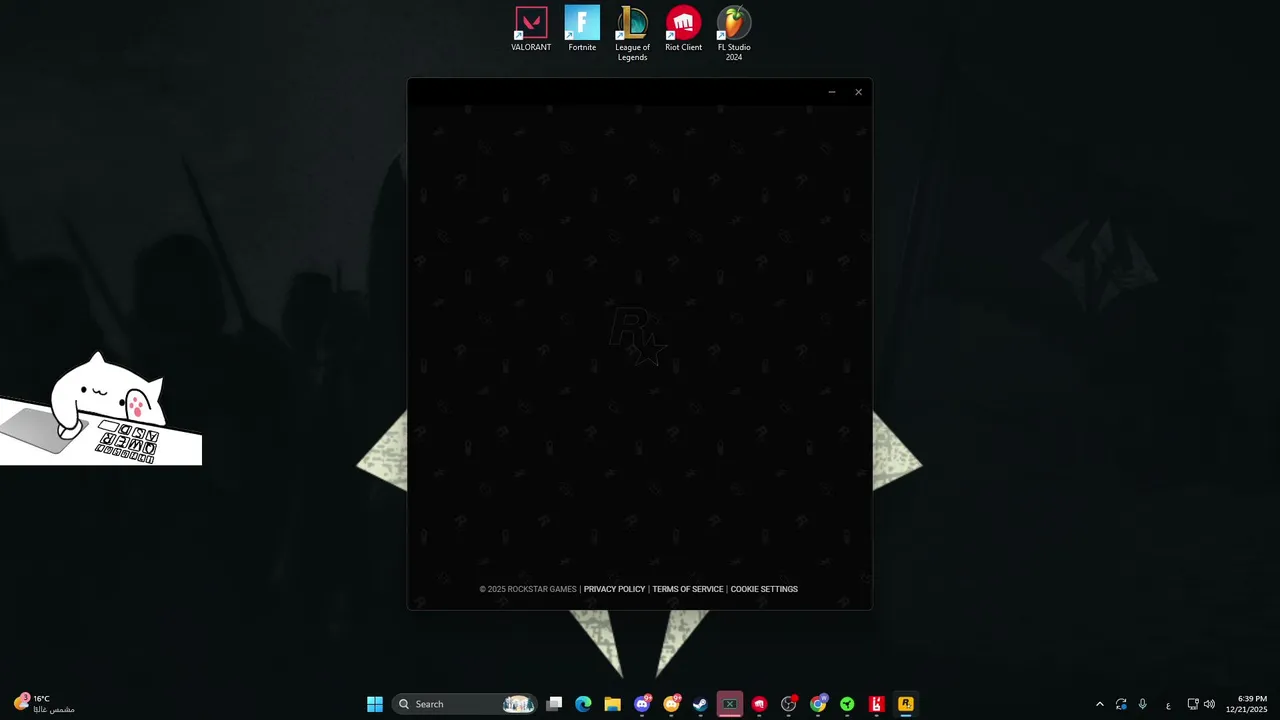
Task: Close the Rockstar Games Launcher window
Action: (x=858, y=92)
